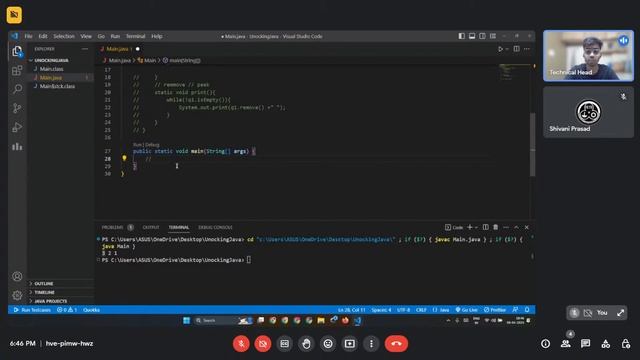The height and width of the screenshot is (360, 640).
Task: Click the Present now button
Action: click(x=349, y=344)
